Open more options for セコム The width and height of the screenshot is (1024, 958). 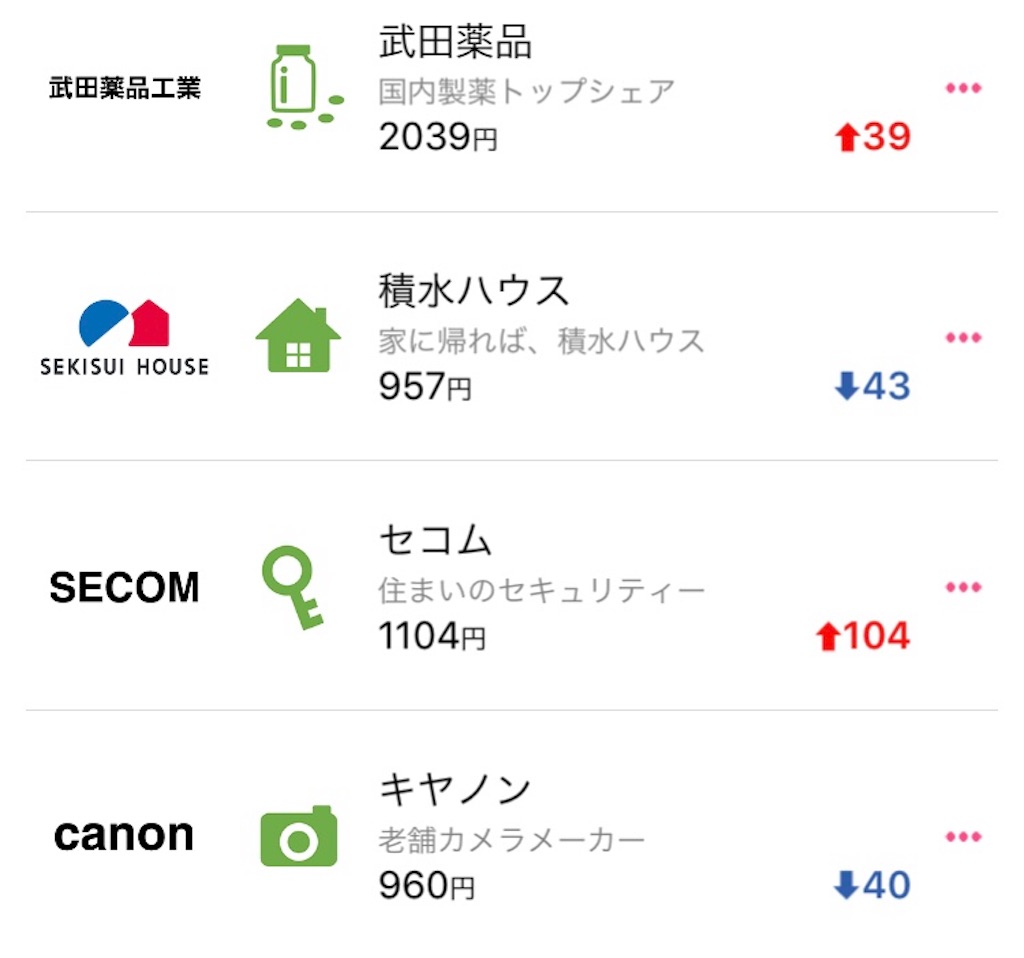click(x=963, y=587)
